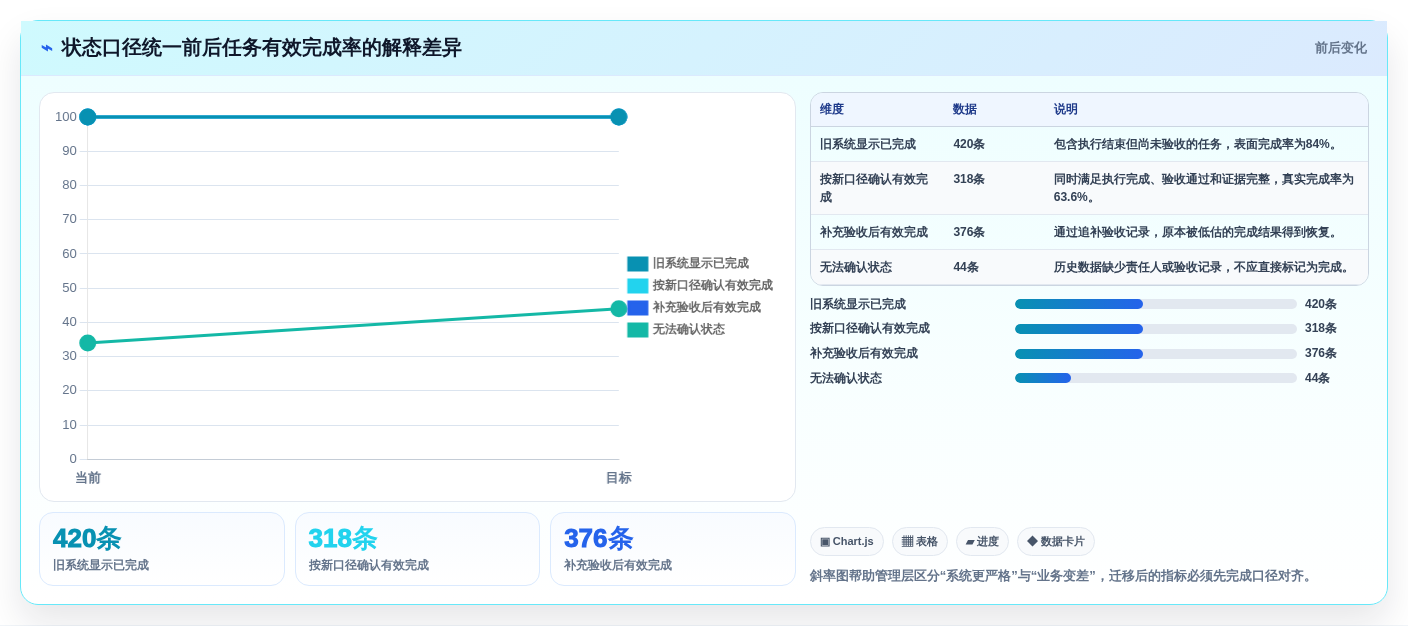The width and height of the screenshot is (1408, 626).
Task: Click description about 历史数据缺少责任人
Action: [1204, 268]
